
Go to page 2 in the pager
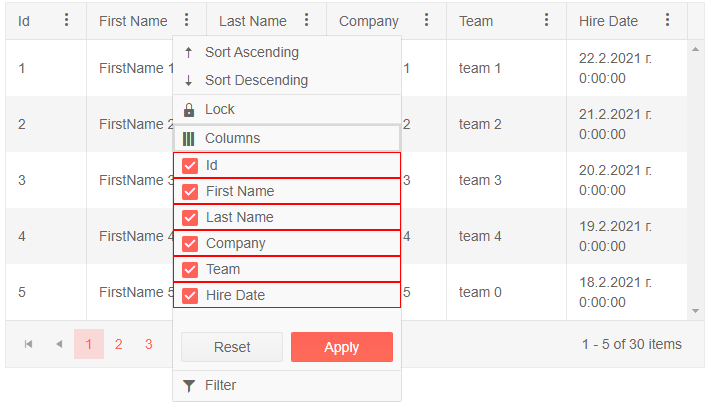tap(118, 344)
